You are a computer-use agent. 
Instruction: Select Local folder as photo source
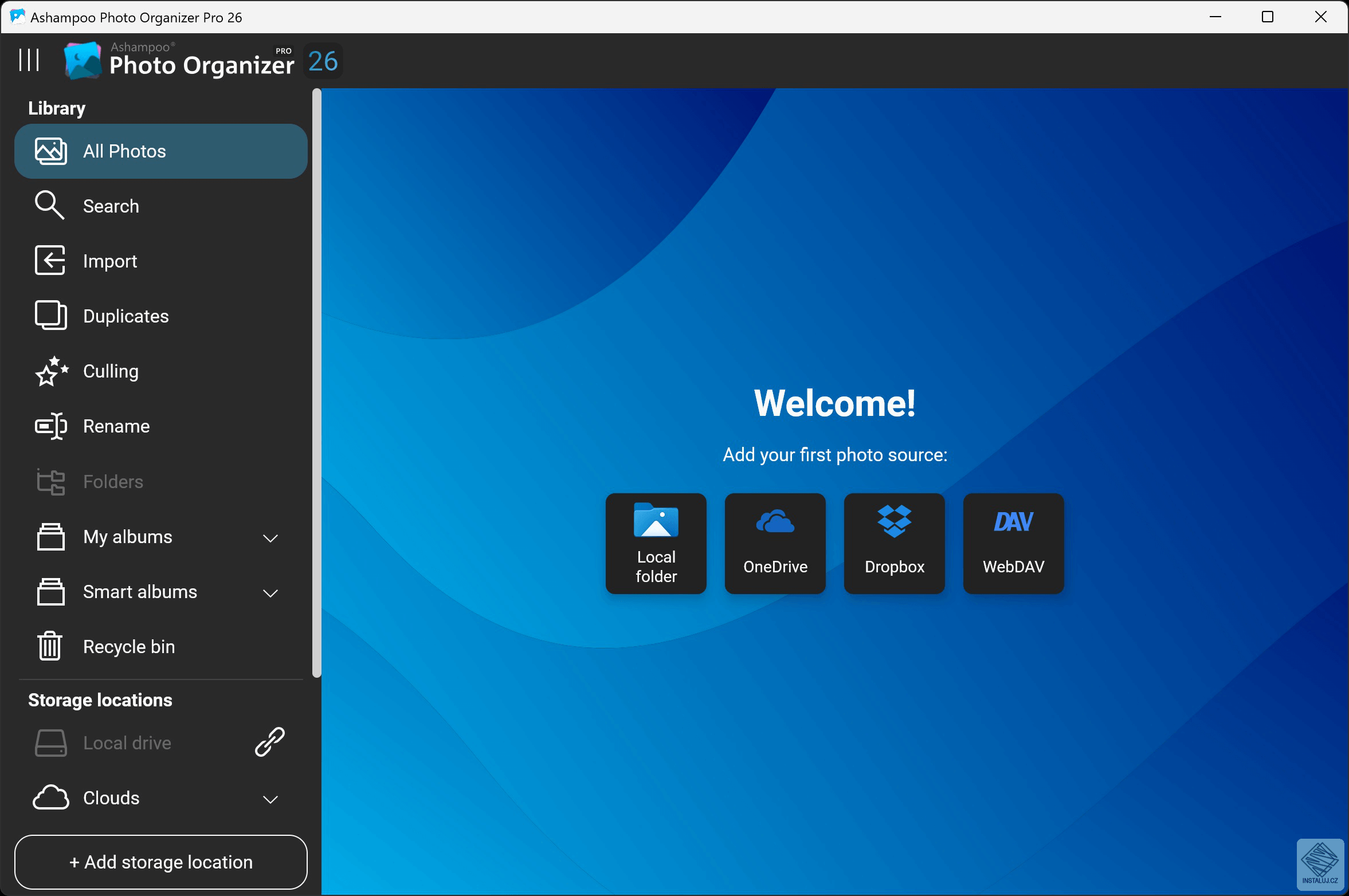[656, 543]
